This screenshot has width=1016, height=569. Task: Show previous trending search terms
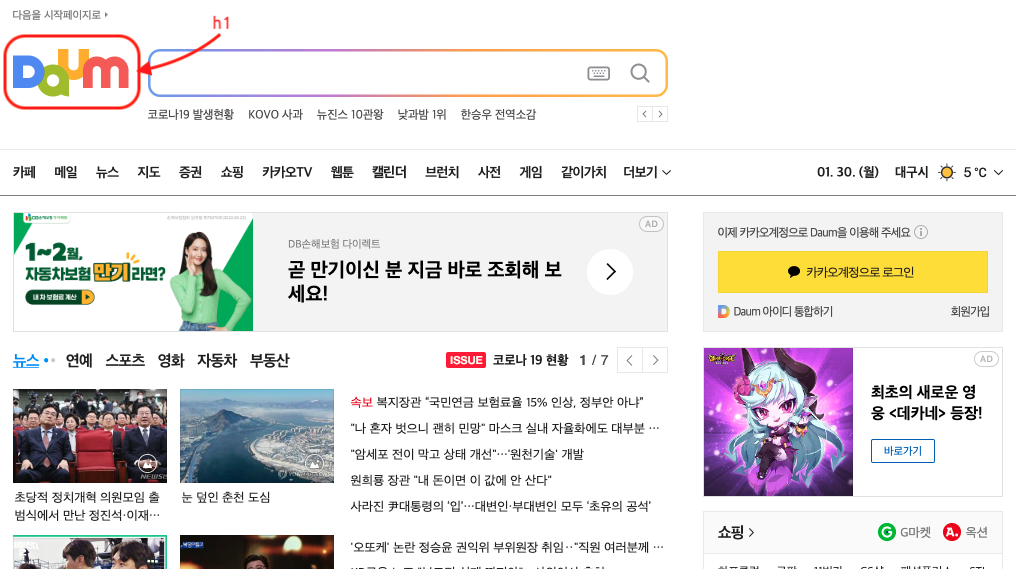(x=645, y=114)
